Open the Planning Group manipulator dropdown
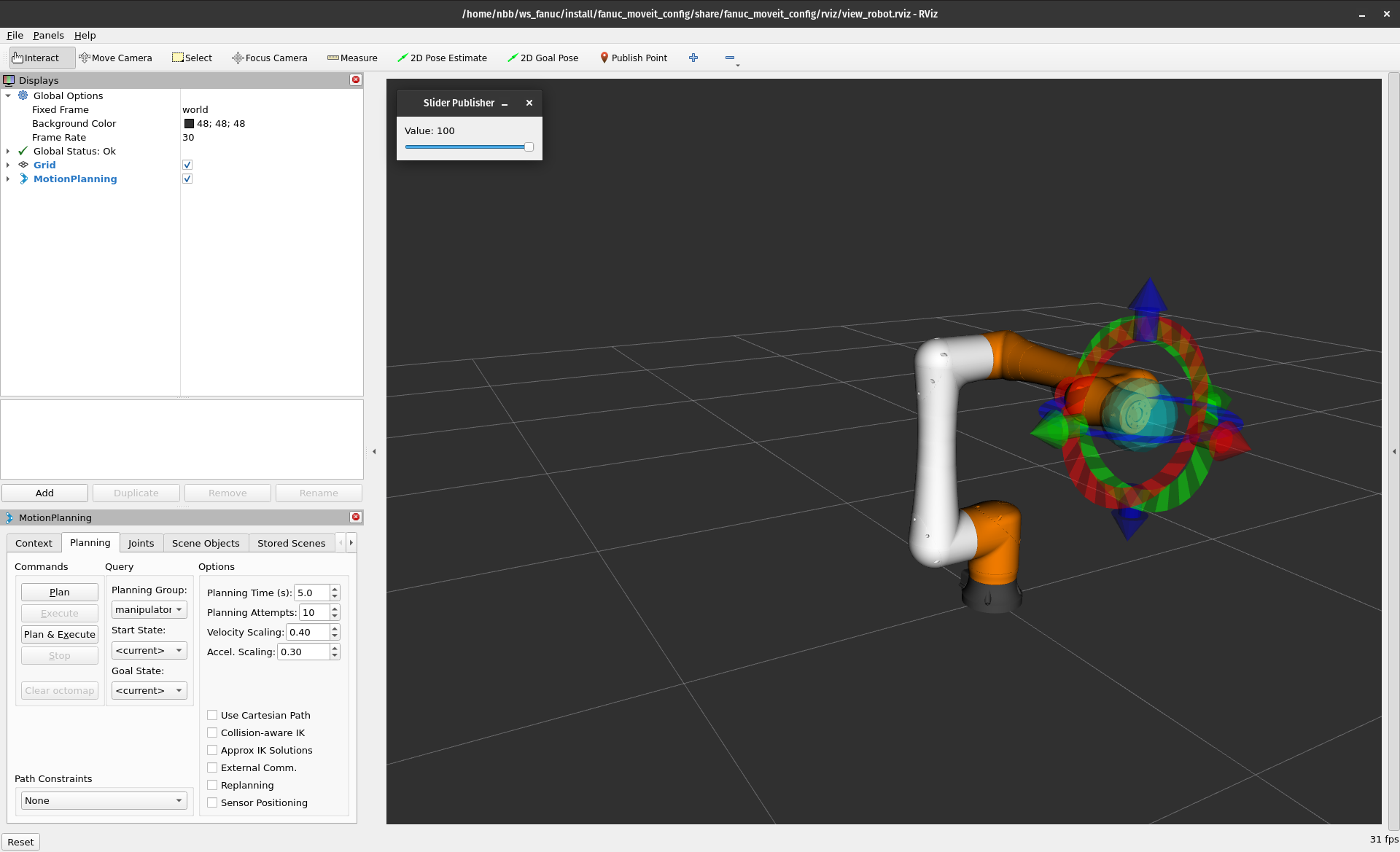Screen dimensions: 1400x852 [x=149, y=609]
